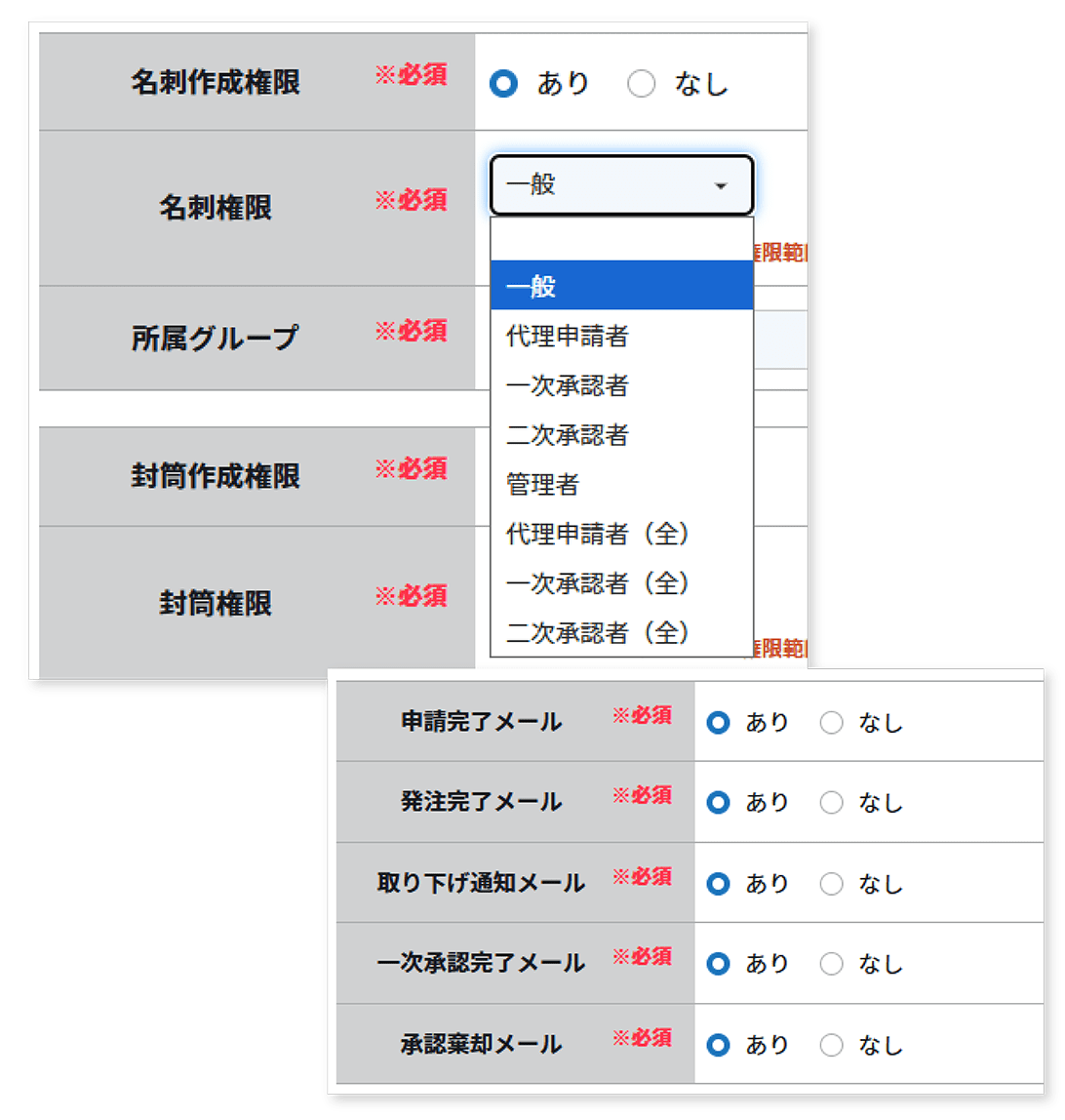Viewport: 1065px width, 1120px height.
Task: Choose なし for 承認棄却メール
Action: point(831,1044)
